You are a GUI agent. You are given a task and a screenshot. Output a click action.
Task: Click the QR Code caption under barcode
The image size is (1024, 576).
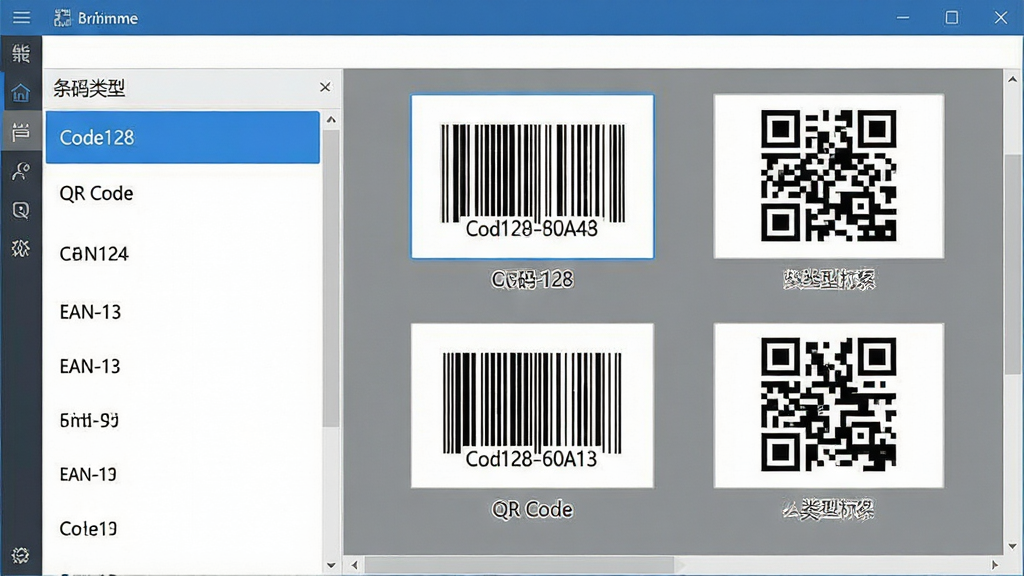tap(532, 509)
